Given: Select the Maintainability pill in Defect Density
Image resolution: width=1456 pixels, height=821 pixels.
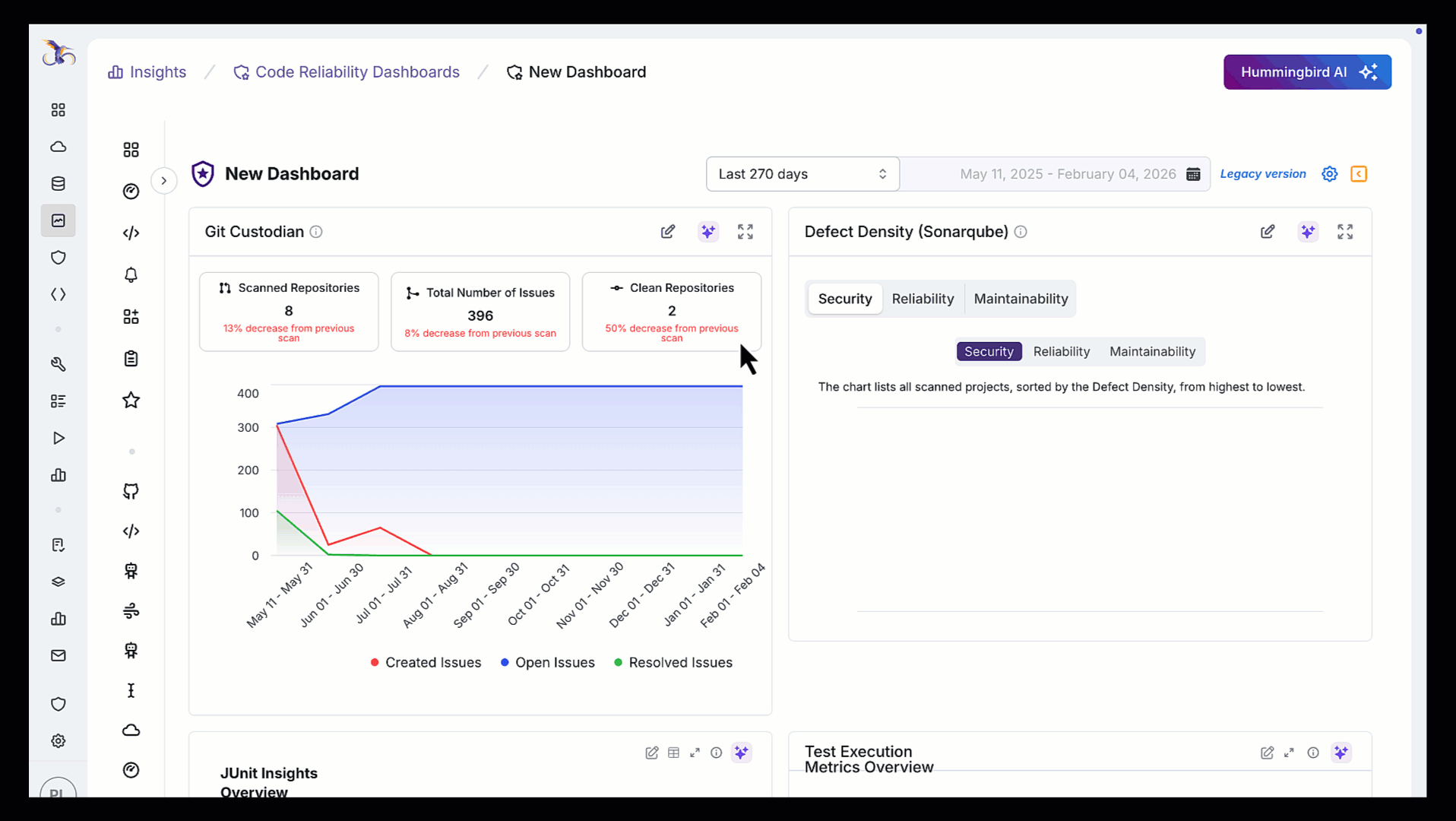Looking at the screenshot, I should click(x=1152, y=351).
